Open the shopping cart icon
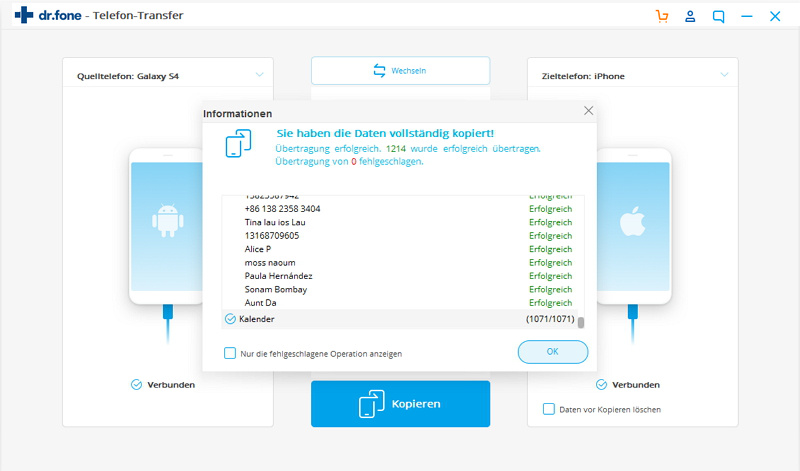This screenshot has height=471, width=800. [x=662, y=16]
